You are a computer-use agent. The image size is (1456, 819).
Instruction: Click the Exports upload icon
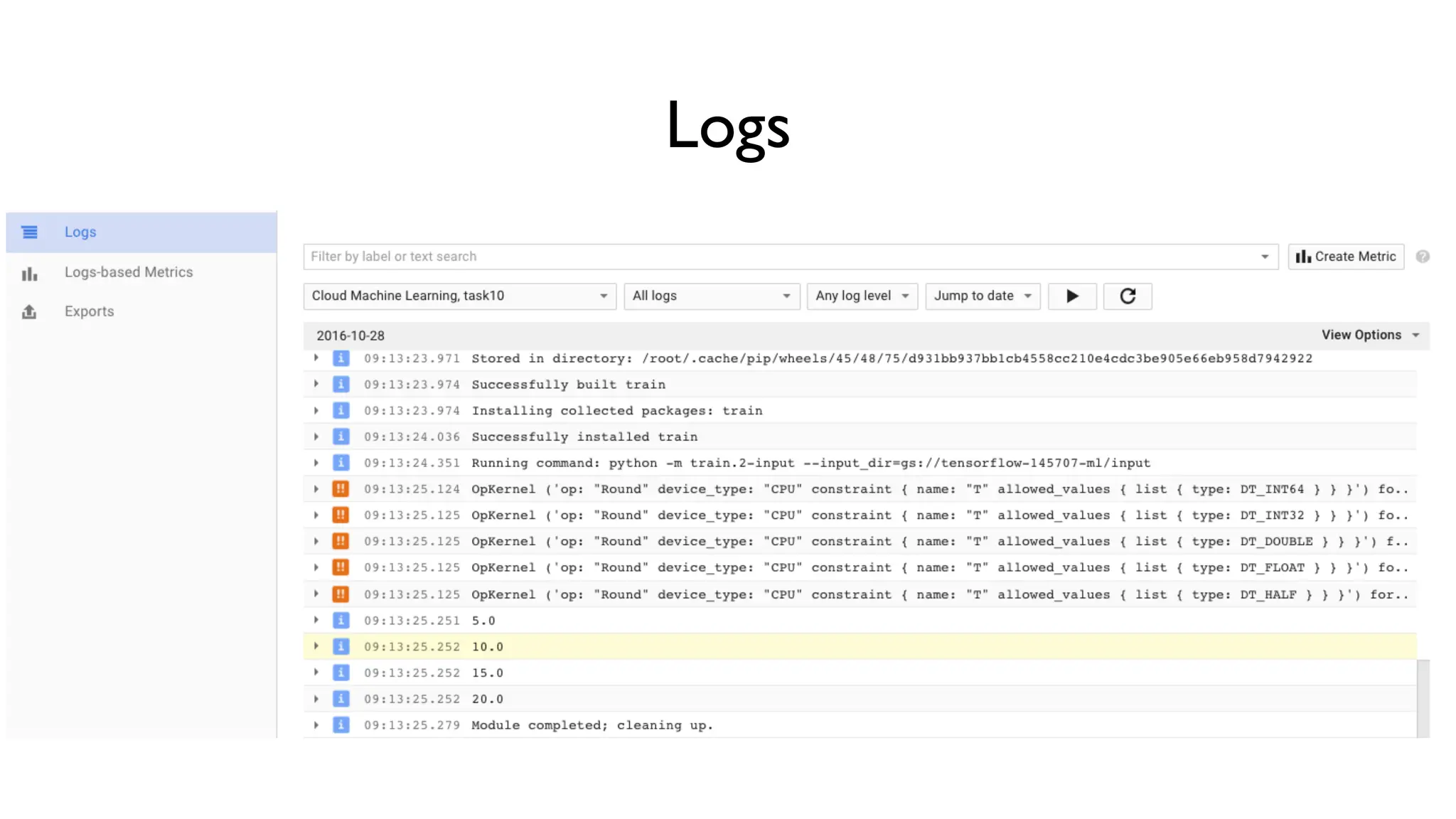pos(29,312)
